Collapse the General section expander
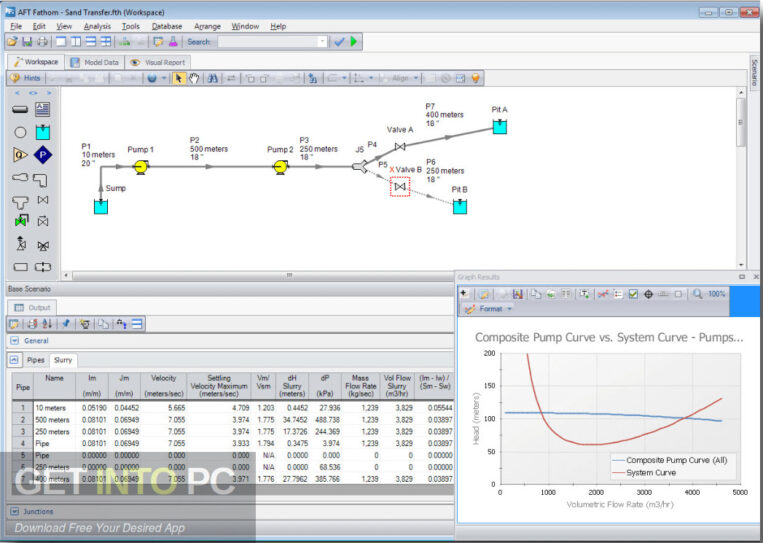This screenshot has height=543, width=763. 15,341
